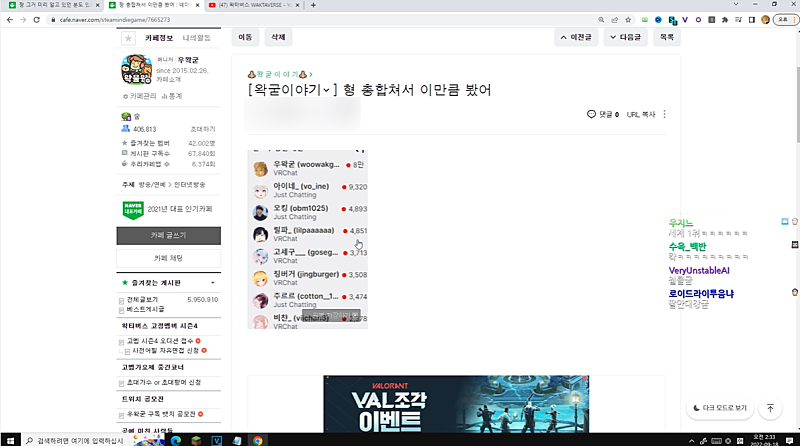
Task: Click the 이동 move button
Action: 245,37
